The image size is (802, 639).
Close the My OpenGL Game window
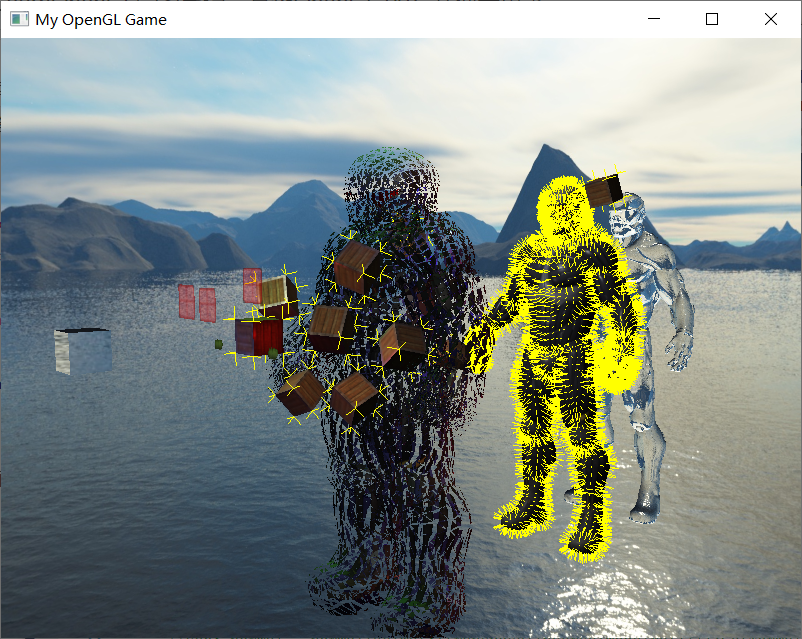pos(770,19)
